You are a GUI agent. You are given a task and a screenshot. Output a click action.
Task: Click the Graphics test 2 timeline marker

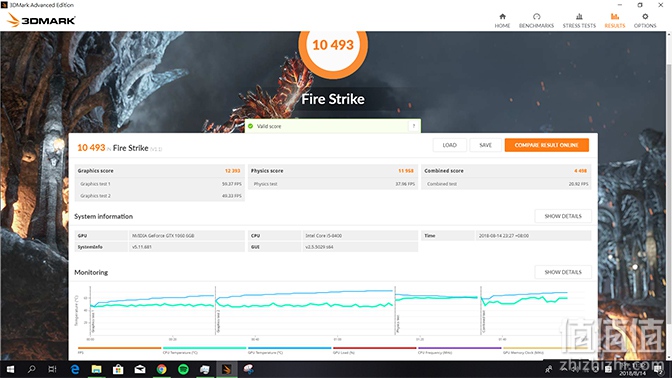[x=218, y=321]
